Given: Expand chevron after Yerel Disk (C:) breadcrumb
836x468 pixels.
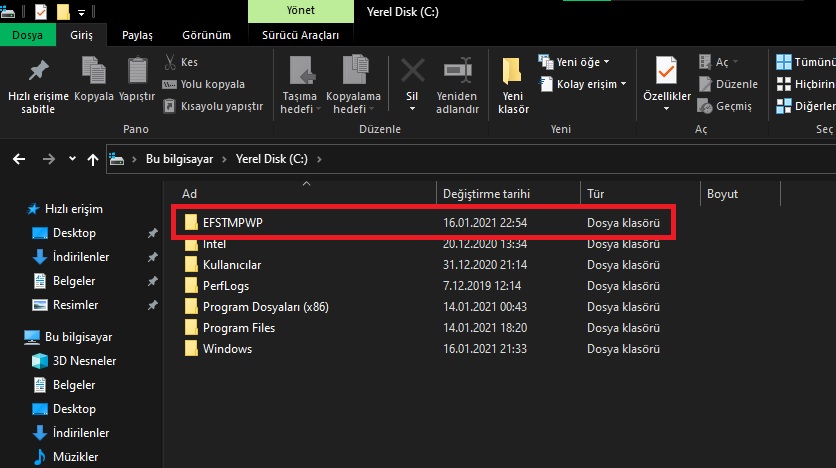Looking at the screenshot, I should (x=319, y=159).
